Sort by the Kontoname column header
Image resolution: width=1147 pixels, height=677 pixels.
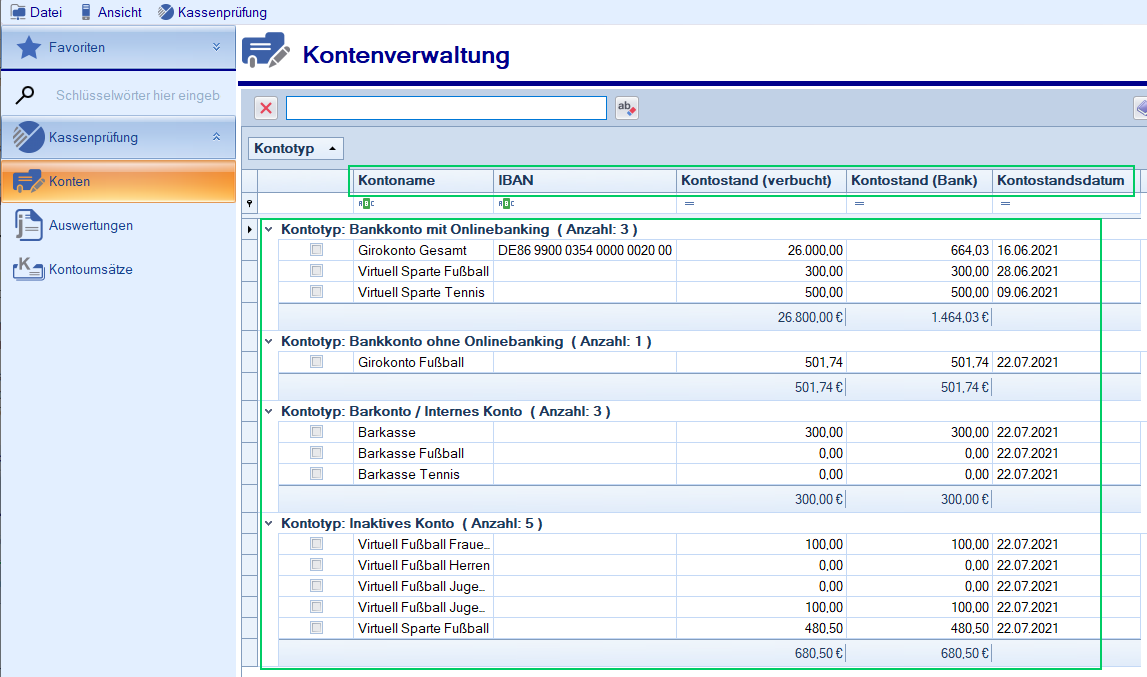click(x=420, y=181)
